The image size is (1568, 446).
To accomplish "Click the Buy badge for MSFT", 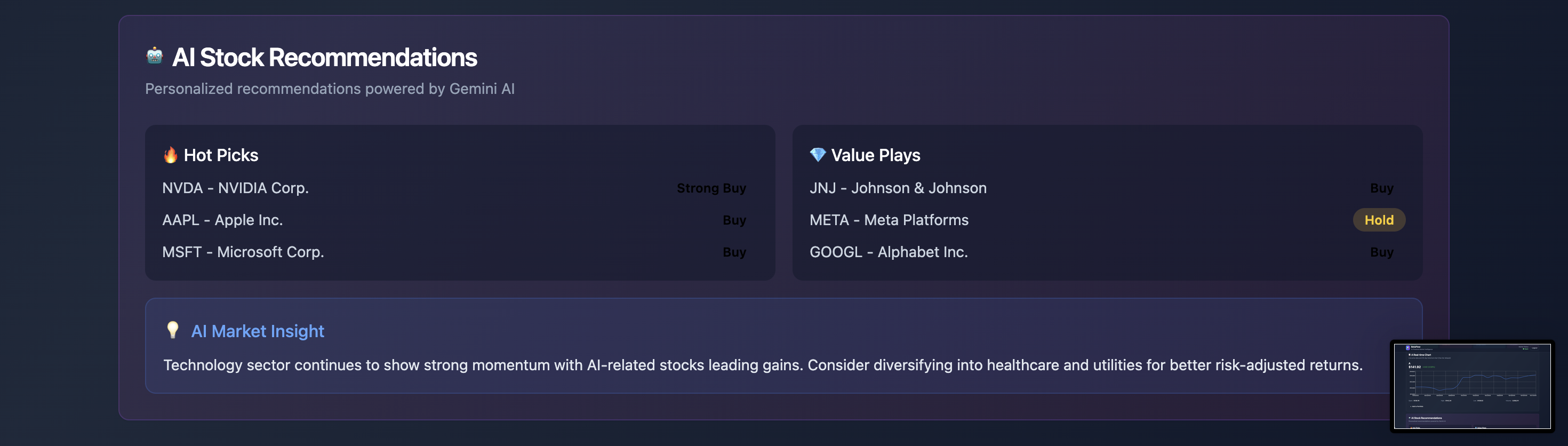I will [x=734, y=252].
